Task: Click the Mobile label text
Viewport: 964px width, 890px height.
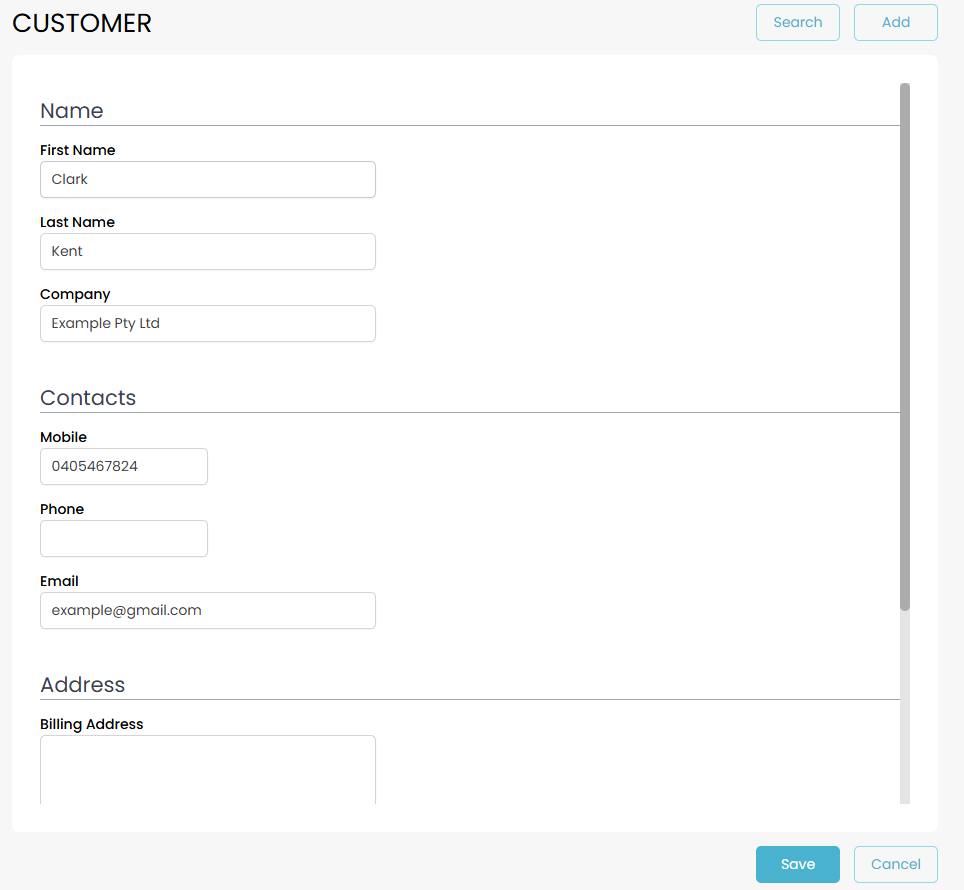Action: pyautogui.click(x=63, y=437)
